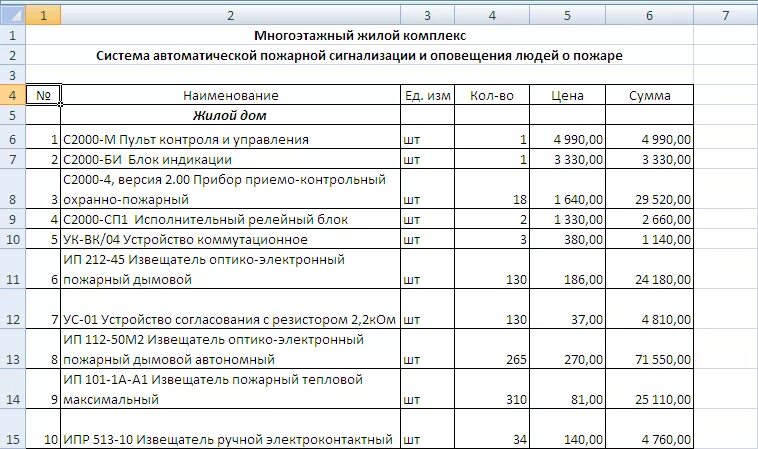Click the subtitle about пожарной сигнализации
The width and height of the screenshot is (758, 449).
click(359, 56)
